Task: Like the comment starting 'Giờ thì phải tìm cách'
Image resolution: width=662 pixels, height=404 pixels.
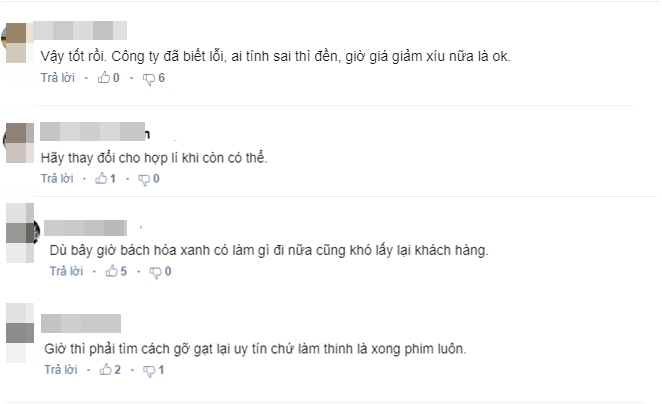Action: coord(106,370)
